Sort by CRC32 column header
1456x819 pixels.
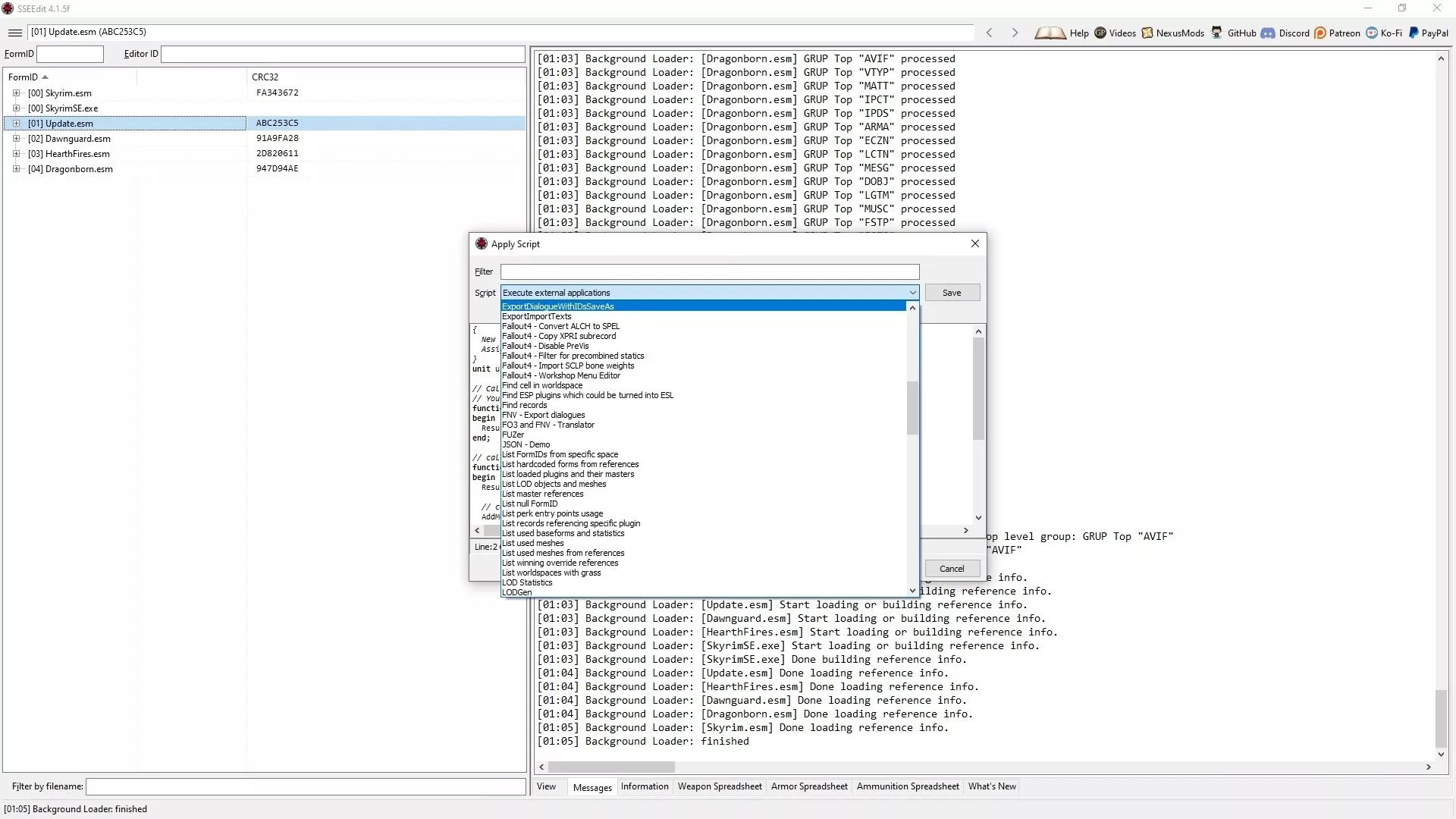(265, 77)
